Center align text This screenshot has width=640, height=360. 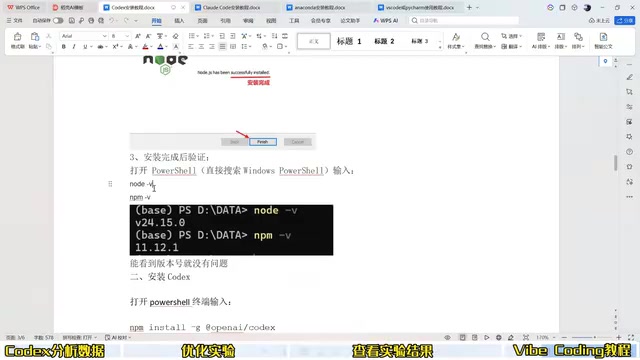coord(201,47)
